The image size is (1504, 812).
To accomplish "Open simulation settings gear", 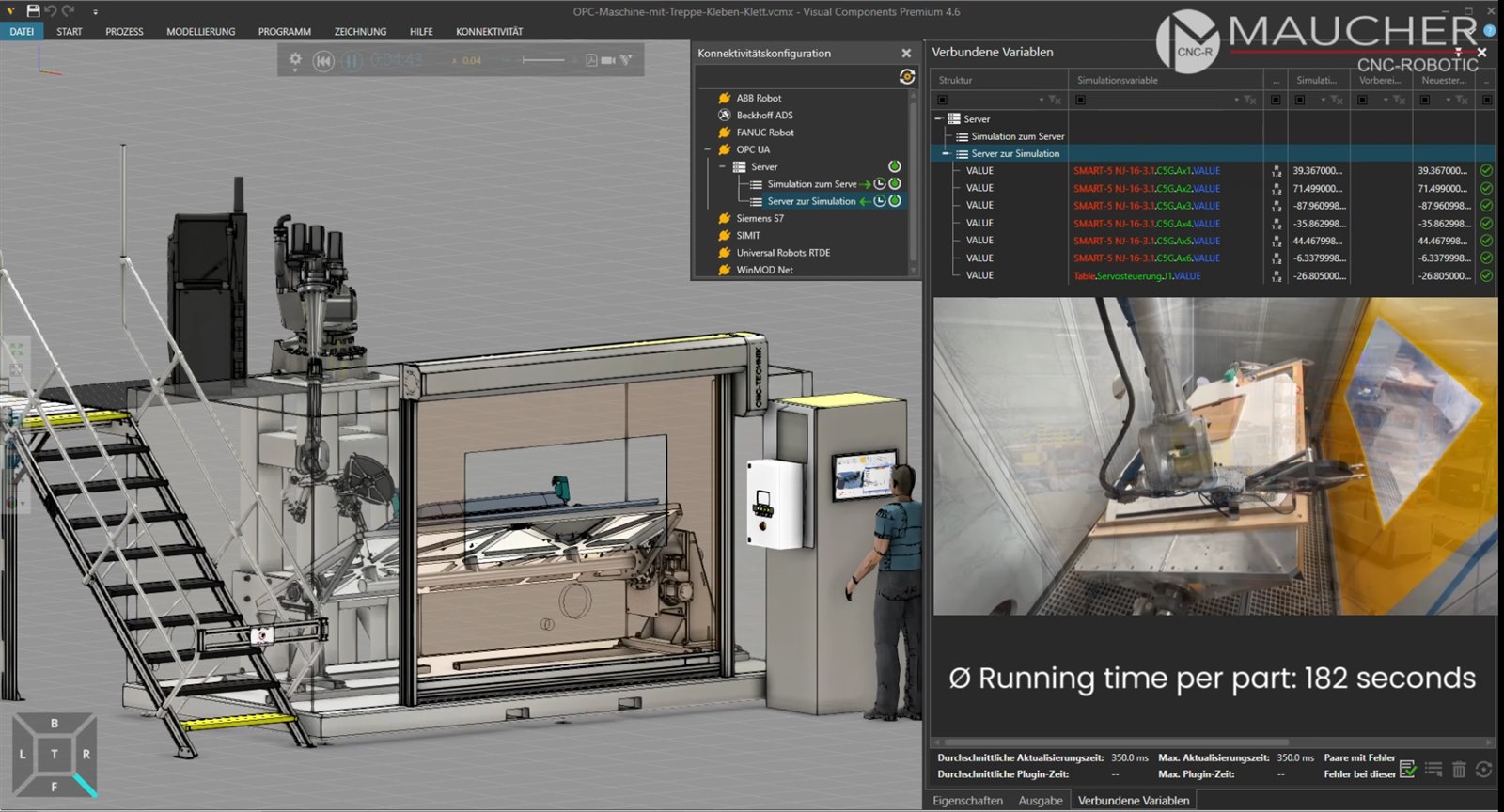I will click(295, 60).
